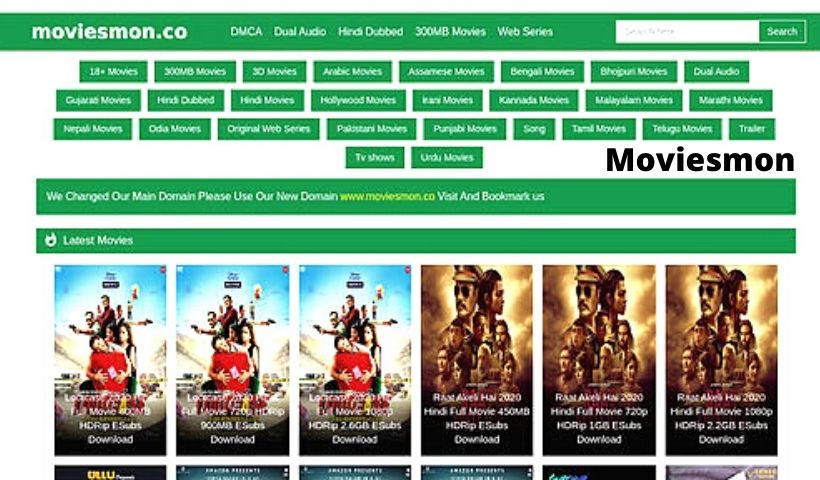Open Raat Akeli Hai 450MB poster
820x480 pixels.
[477, 360]
